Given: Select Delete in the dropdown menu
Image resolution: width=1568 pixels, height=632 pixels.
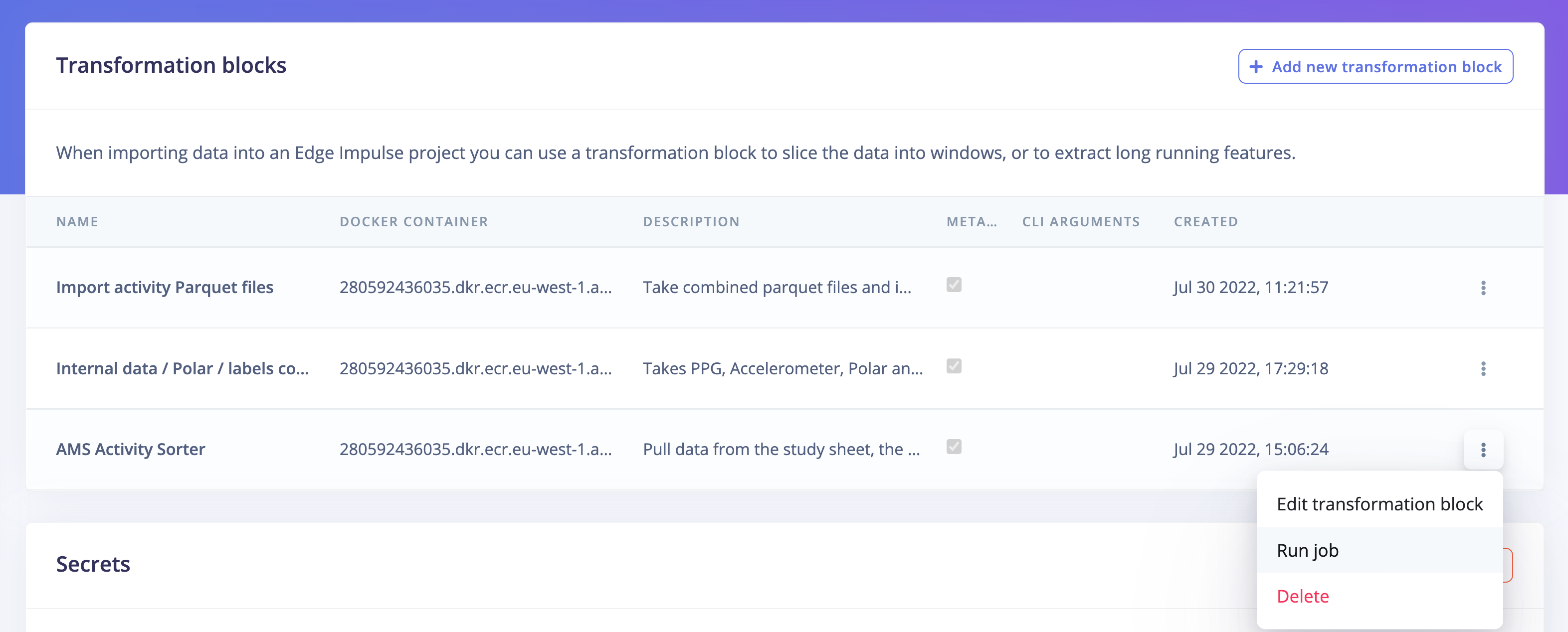Looking at the screenshot, I should click(1379, 597).
